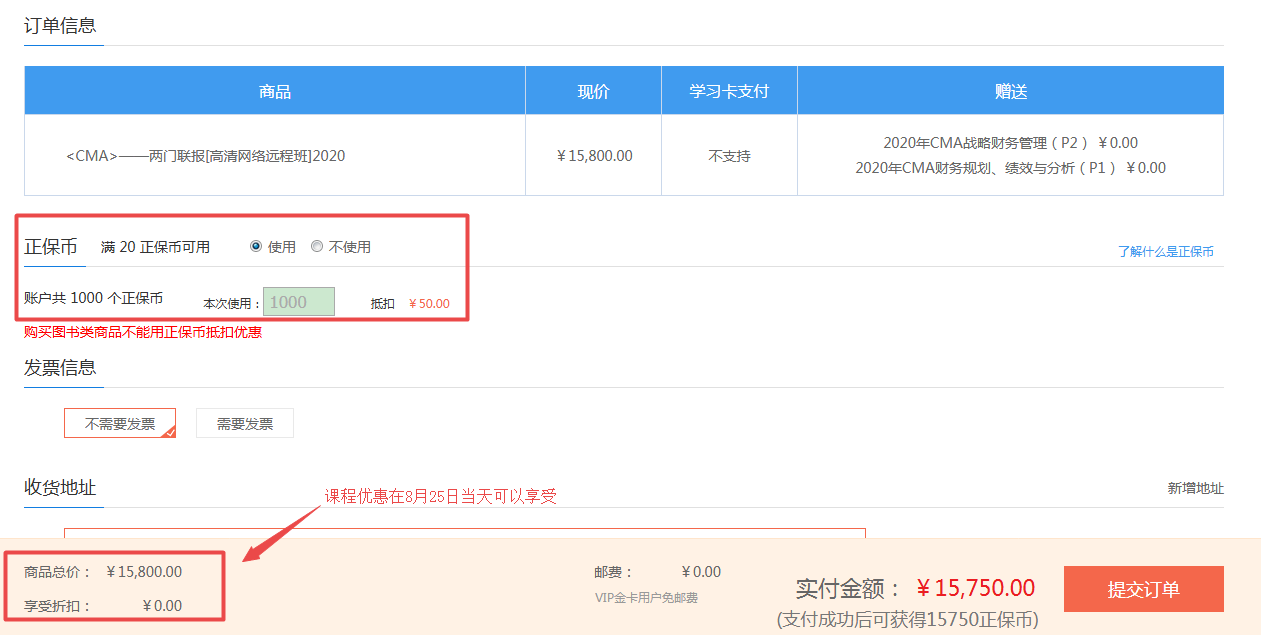The height and width of the screenshot is (635, 1261).
Task: Click the 正保币 section heading
Action: pyautogui.click(x=51, y=247)
